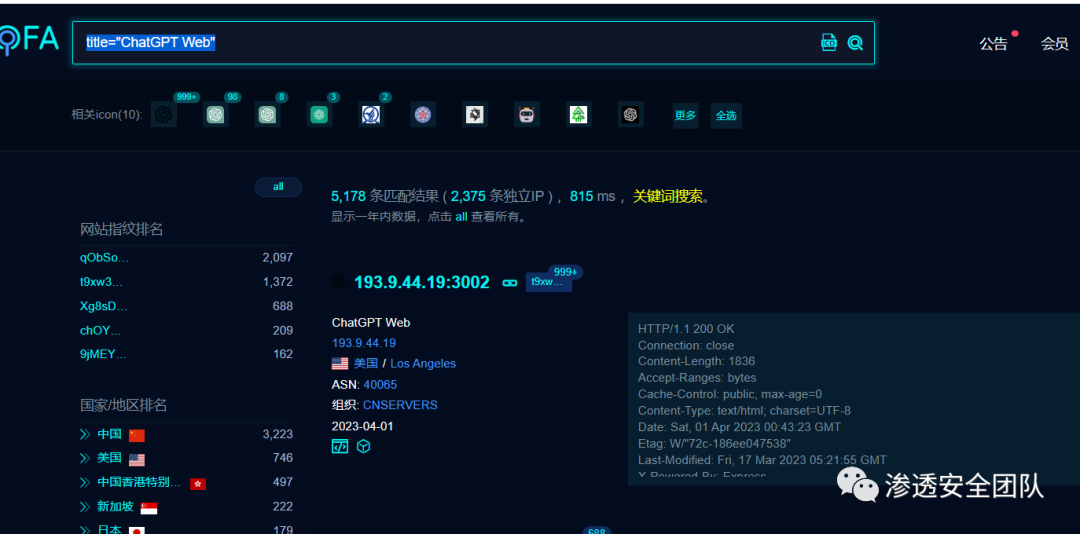The height and width of the screenshot is (534, 1080).
Task: Expand the 中国香港特别… row chevron
Action: (x=85, y=482)
